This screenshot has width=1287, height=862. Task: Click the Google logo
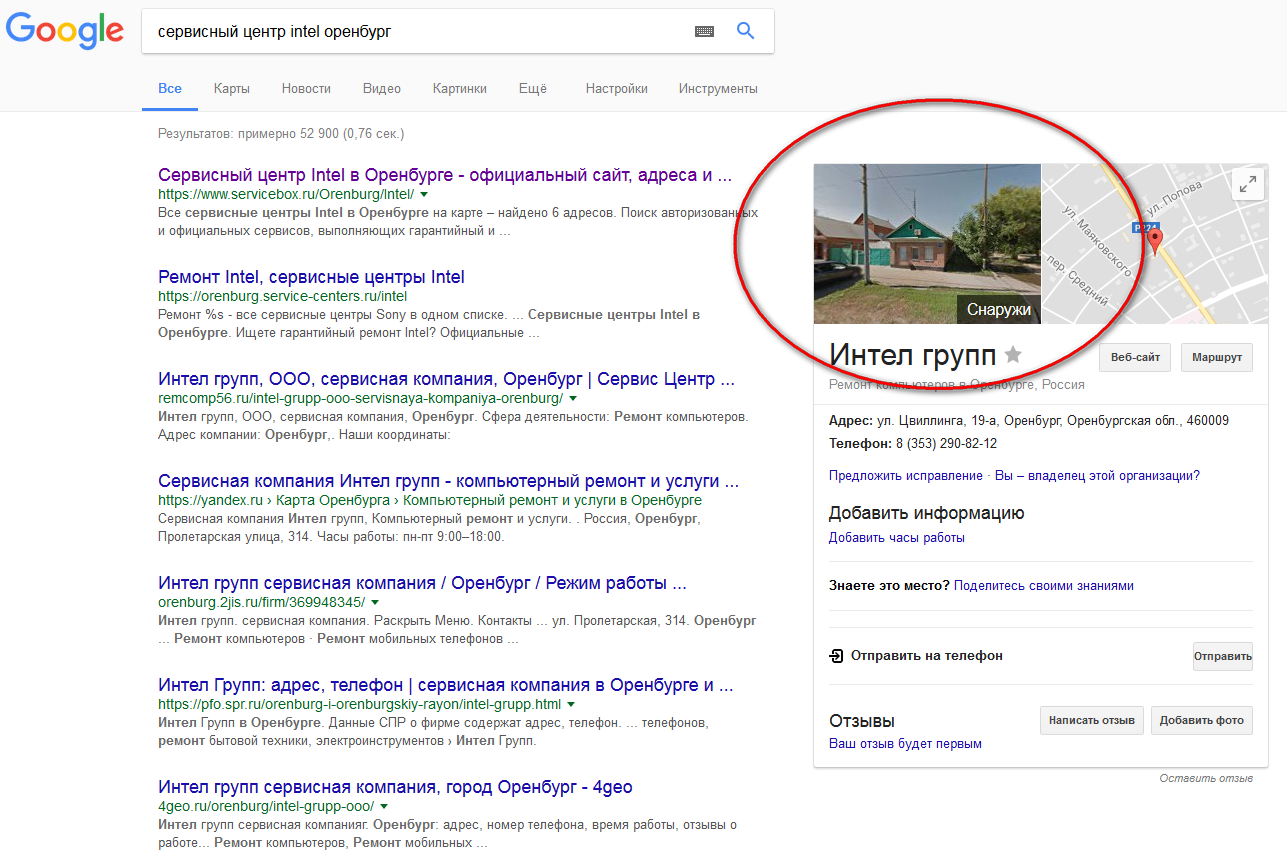(x=65, y=31)
